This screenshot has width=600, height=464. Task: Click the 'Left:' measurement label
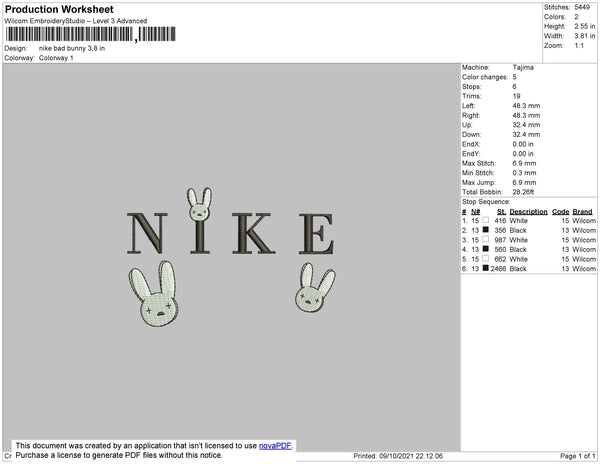pyautogui.click(x=468, y=106)
